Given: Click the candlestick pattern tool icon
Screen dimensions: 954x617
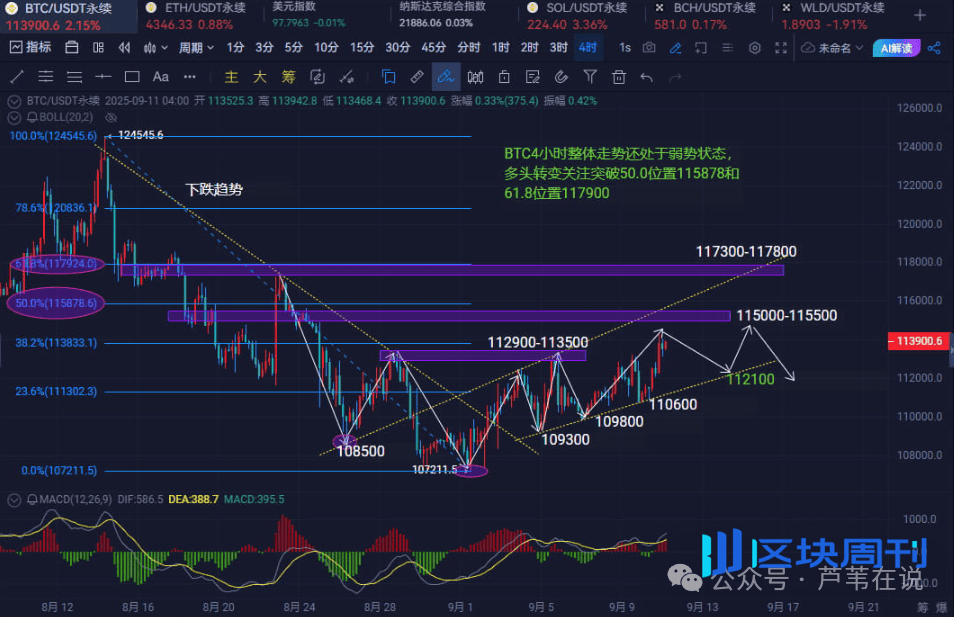Looking at the screenshot, I should click(475, 77).
